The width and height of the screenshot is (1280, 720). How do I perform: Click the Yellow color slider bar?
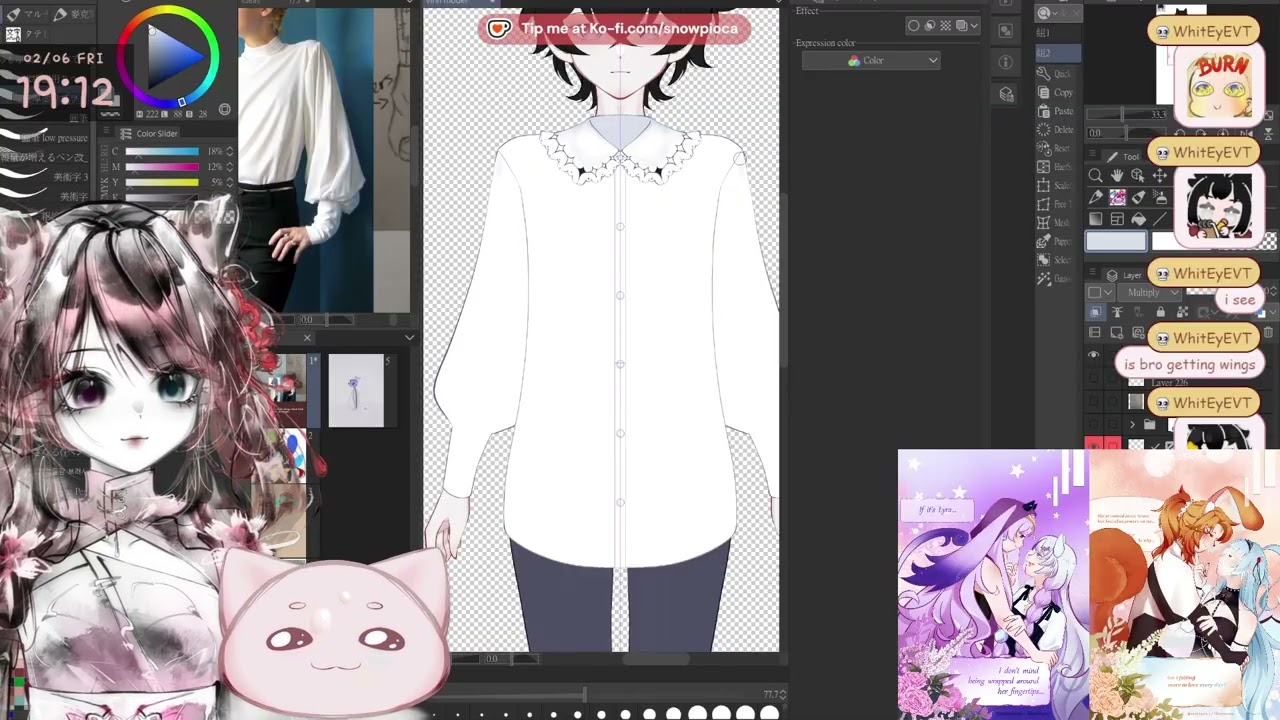[162, 182]
